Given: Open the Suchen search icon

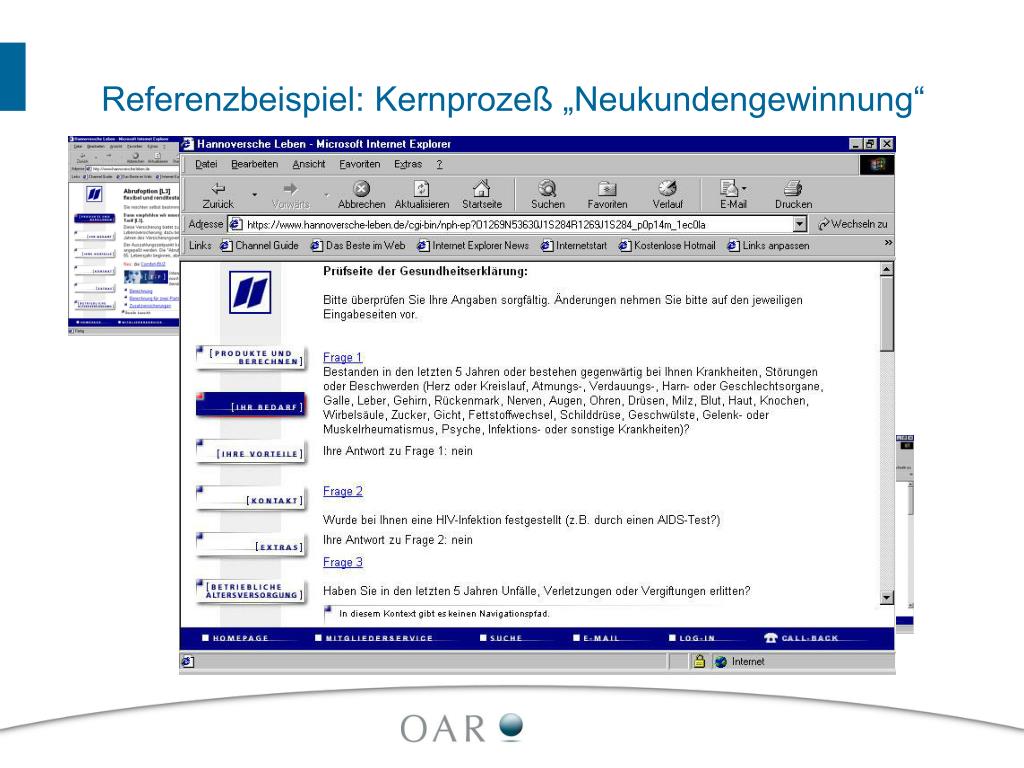Looking at the screenshot, I should pos(547,189).
